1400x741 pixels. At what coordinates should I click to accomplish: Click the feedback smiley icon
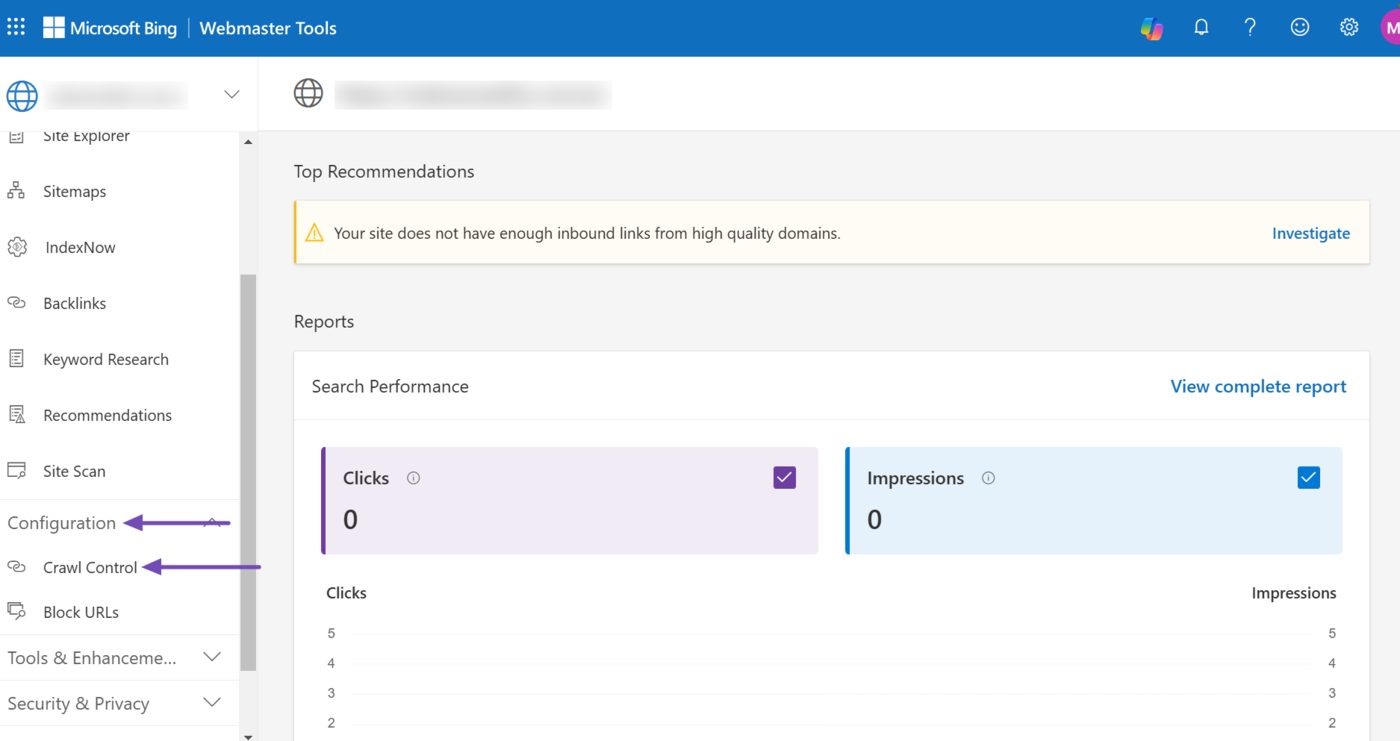[1299, 28]
